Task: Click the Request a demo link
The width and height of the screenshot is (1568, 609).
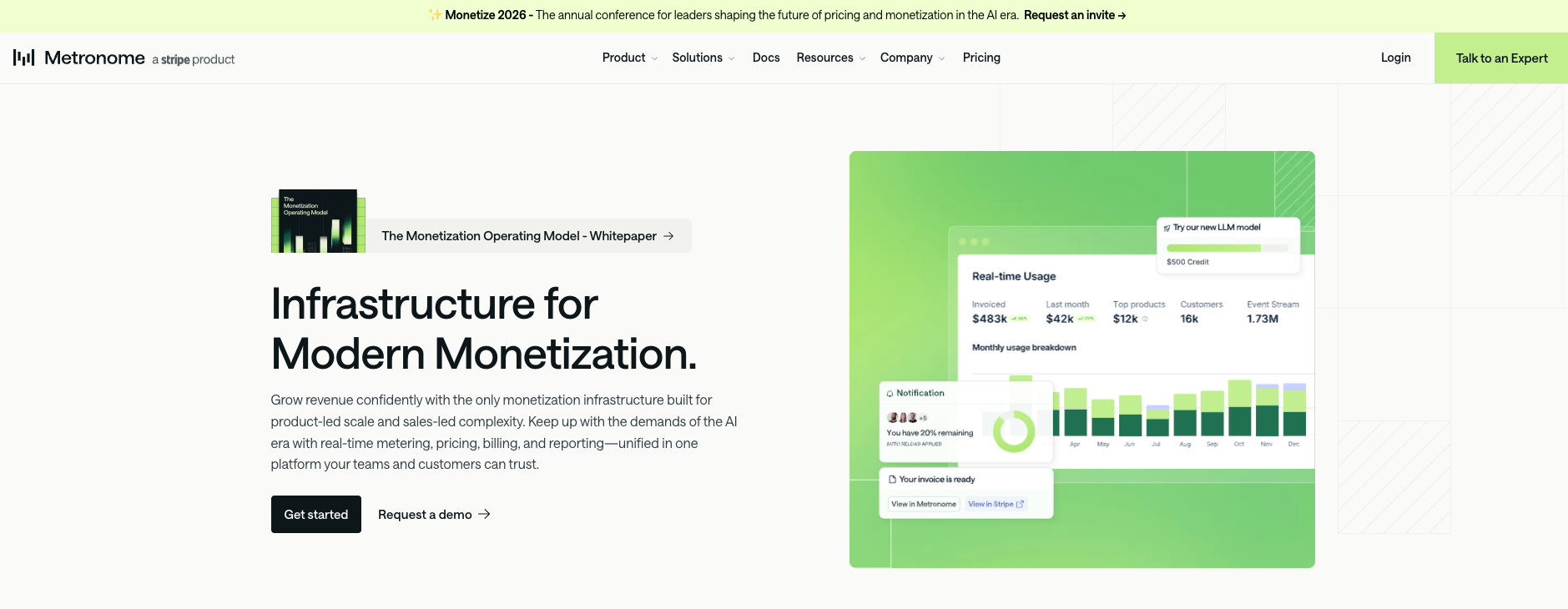Action: [x=434, y=515]
